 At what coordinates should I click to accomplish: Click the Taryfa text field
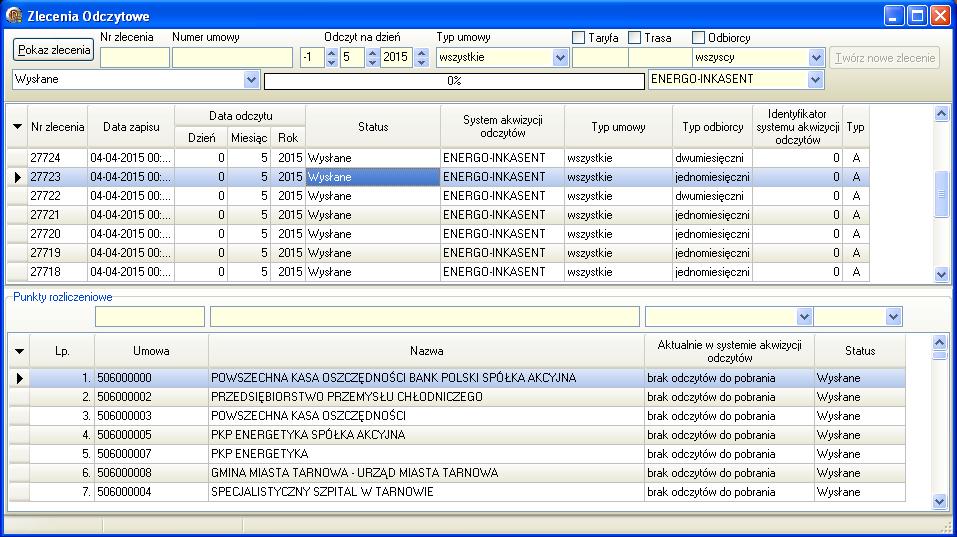(x=600, y=58)
